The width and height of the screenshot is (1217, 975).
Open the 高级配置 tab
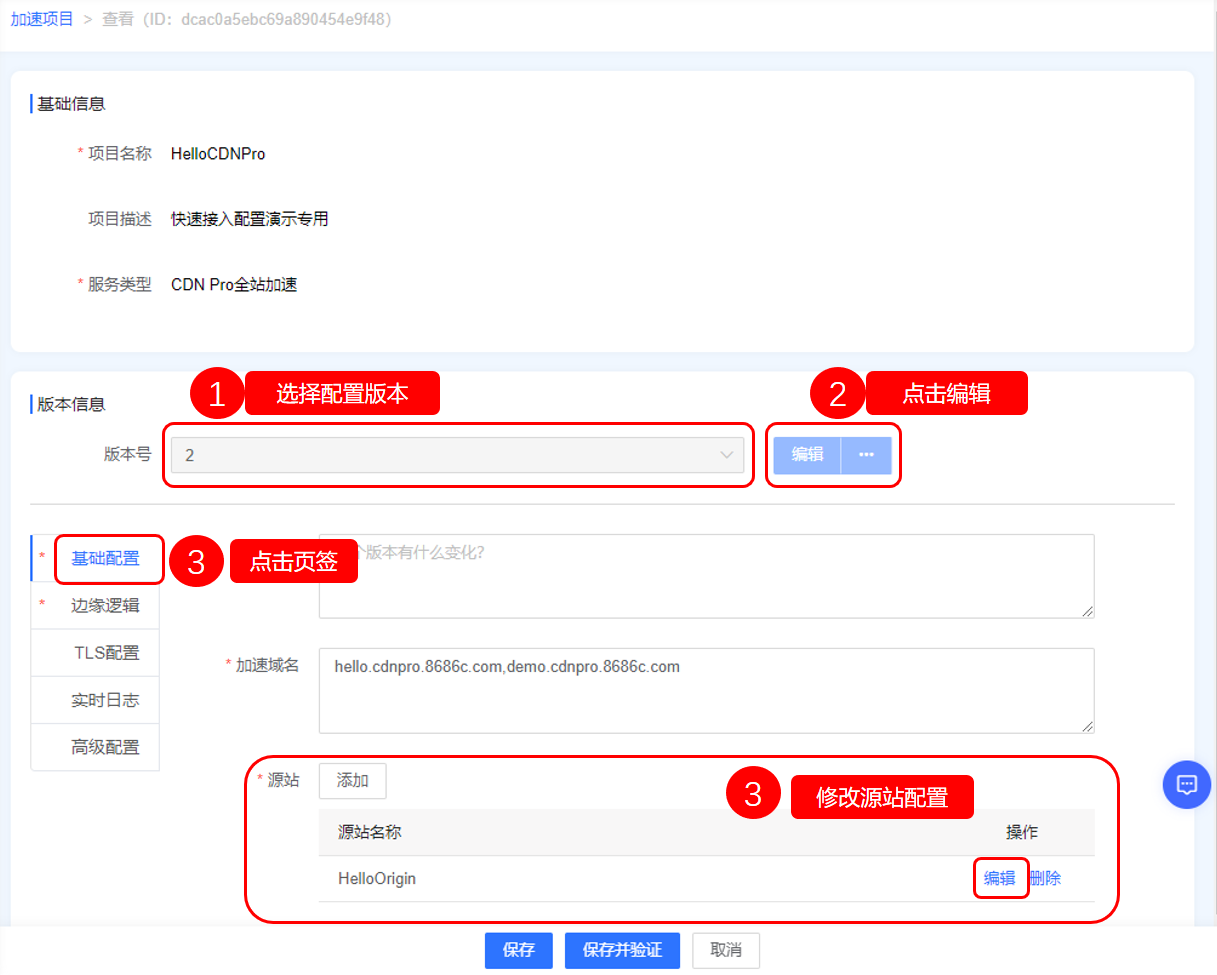tap(105, 747)
